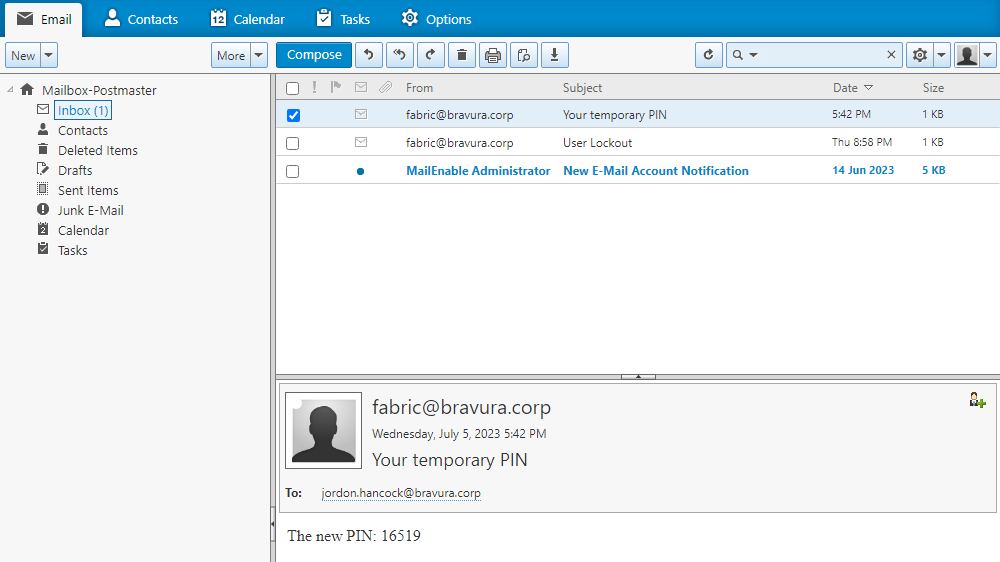Open the New E-Mail Account Notification message
Image resolution: width=1000 pixels, height=562 pixels.
point(656,170)
